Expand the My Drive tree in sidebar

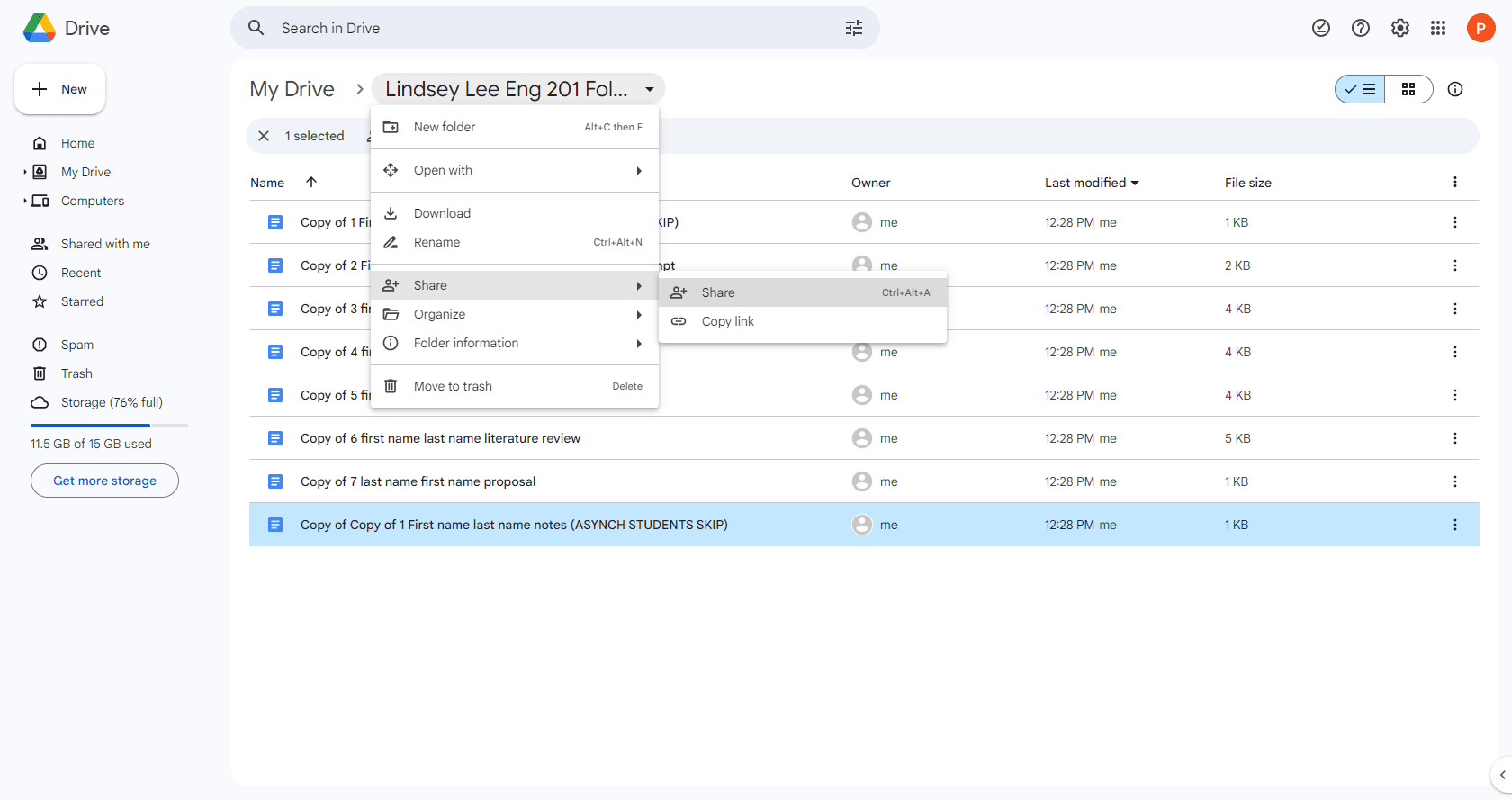pyautogui.click(x=25, y=172)
